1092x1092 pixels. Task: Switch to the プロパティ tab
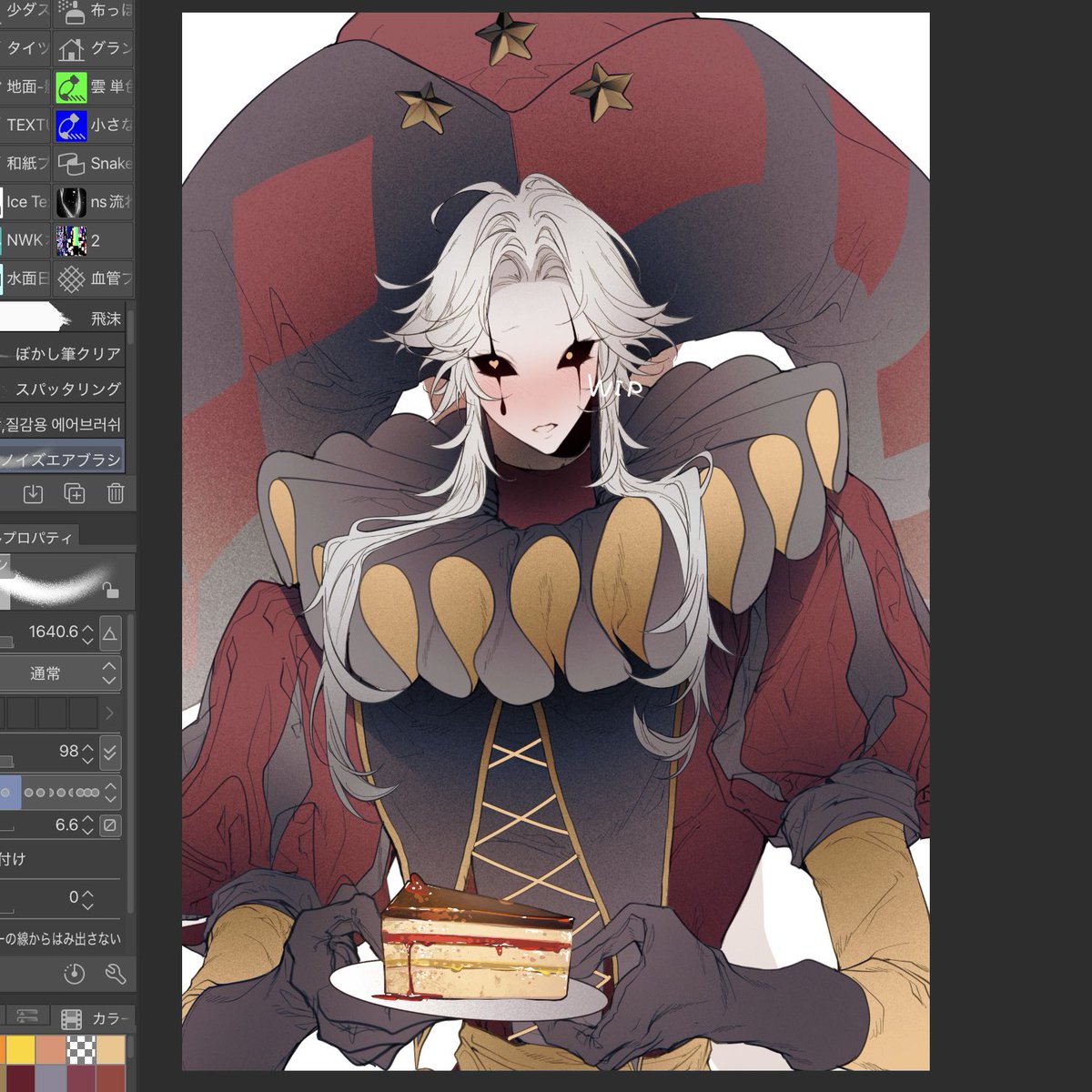[38, 538]
